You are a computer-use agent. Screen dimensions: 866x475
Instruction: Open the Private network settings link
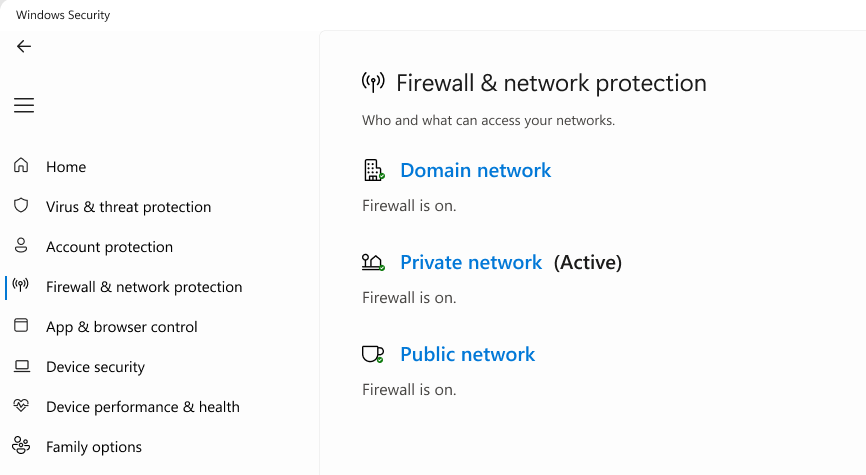(x=471, y=262)
